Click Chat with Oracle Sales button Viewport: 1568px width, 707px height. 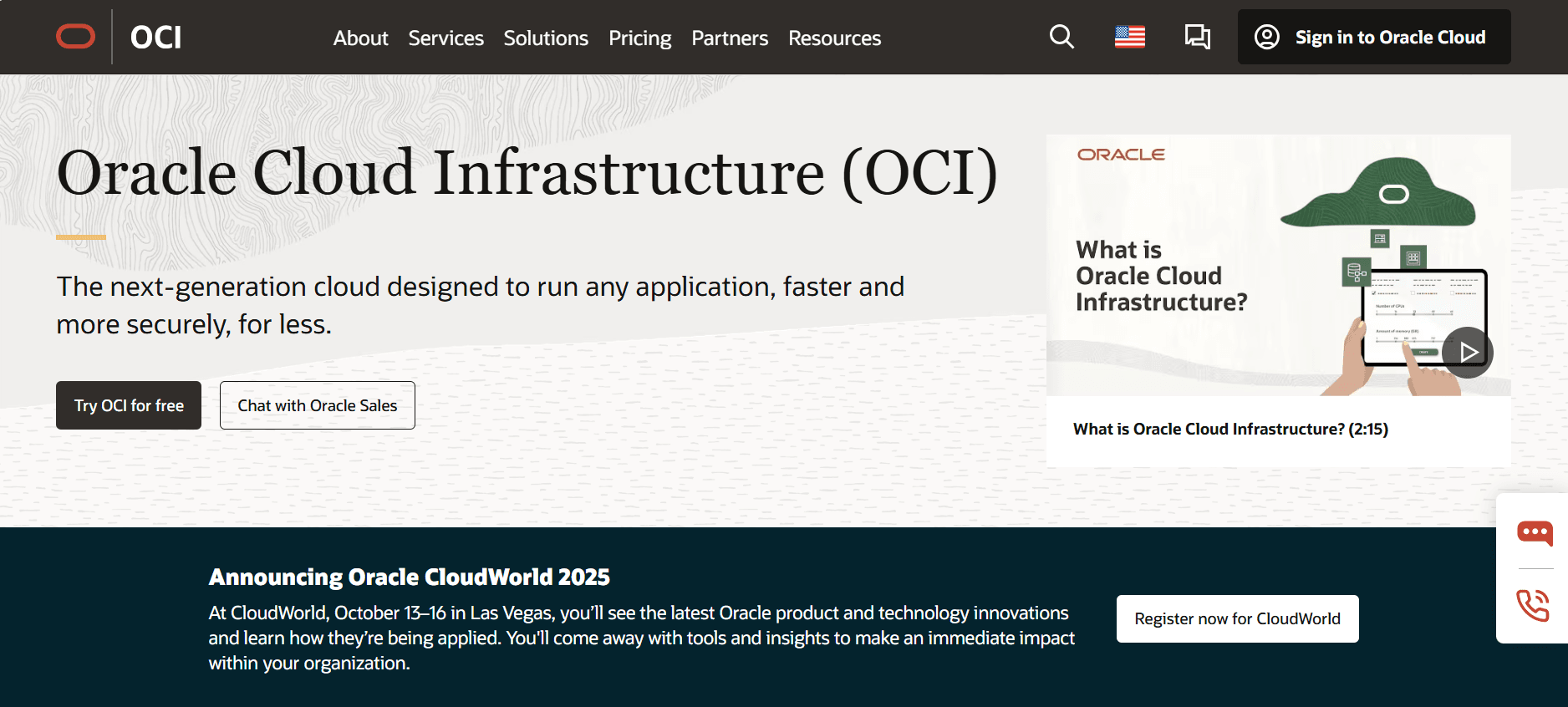[x=318, y=405]
